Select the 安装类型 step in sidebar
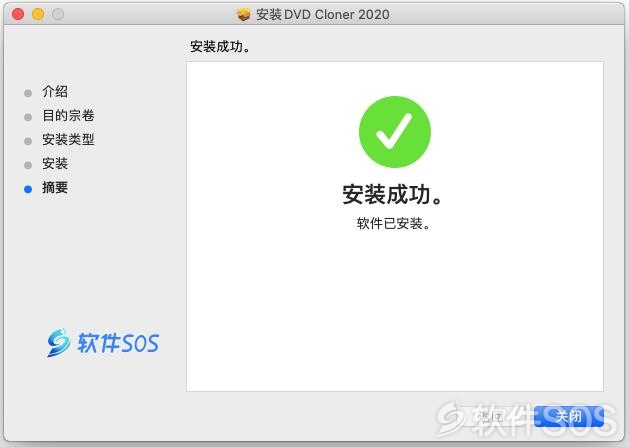Image resolution: width=629 pixels, height=447 pixels. (x=68, y=140)
